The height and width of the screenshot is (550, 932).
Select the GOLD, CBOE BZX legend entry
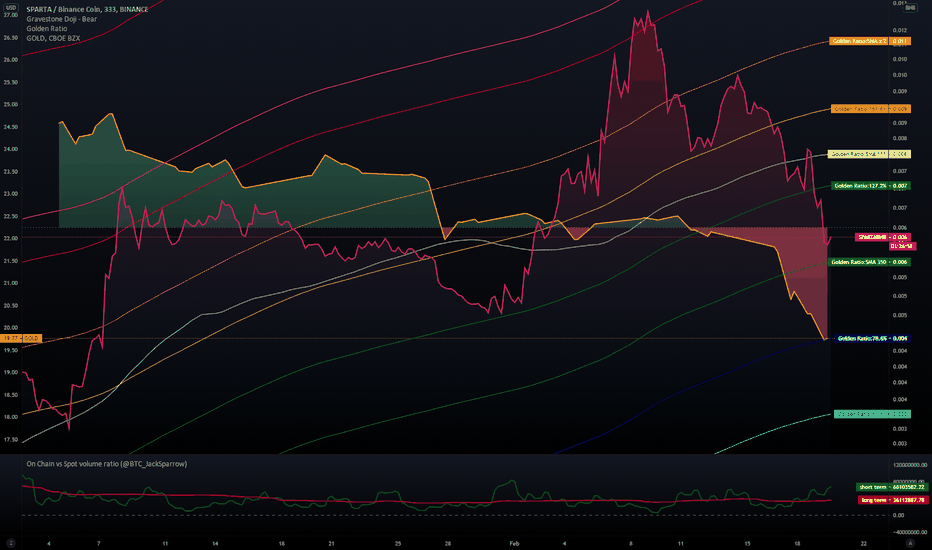pos(53,38)
